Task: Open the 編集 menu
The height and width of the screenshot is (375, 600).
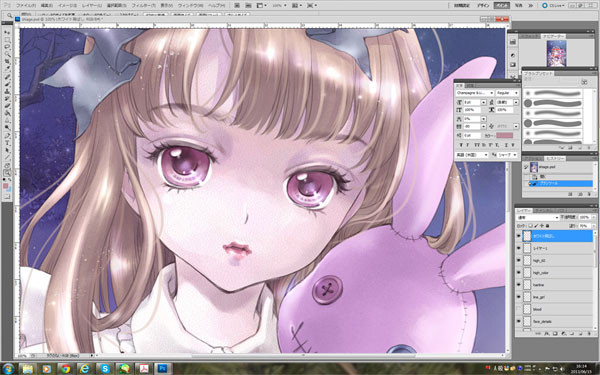Action: [x=47, y=6]
